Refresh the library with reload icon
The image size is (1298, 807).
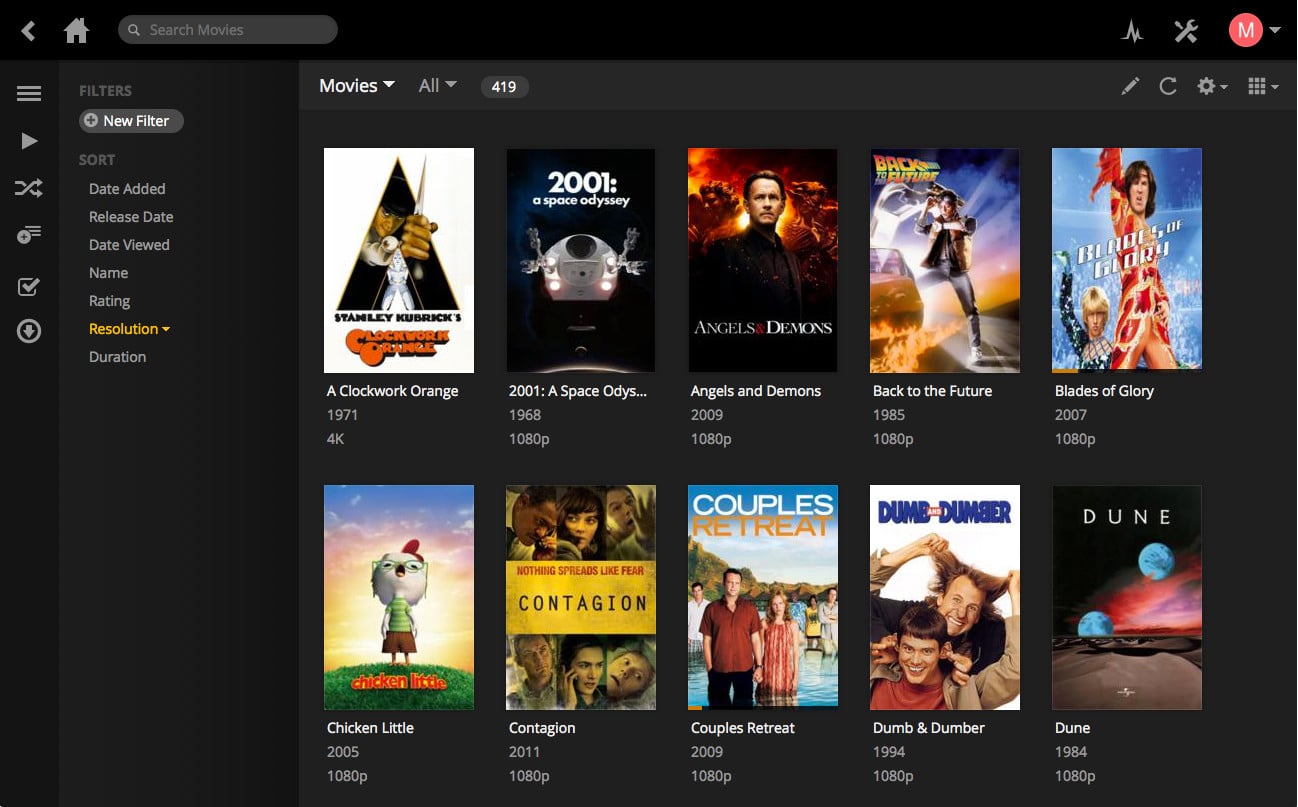(x=1167, y=87)
